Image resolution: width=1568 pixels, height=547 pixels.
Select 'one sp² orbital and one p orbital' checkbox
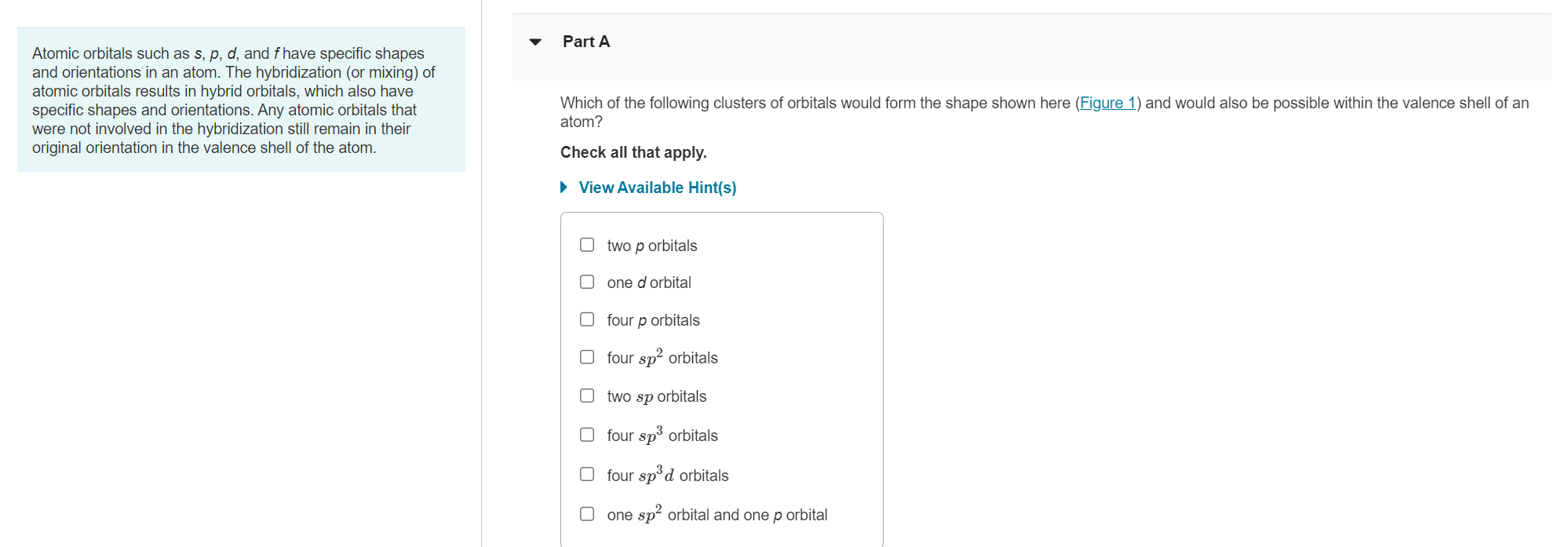pos(587,514)
